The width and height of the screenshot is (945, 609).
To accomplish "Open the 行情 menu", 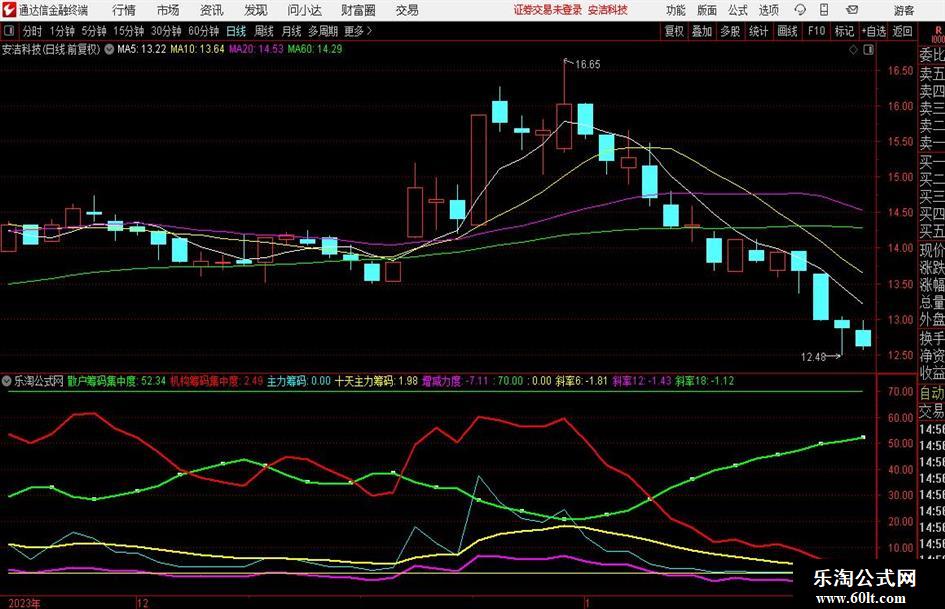I will click(x=124, y=10).
